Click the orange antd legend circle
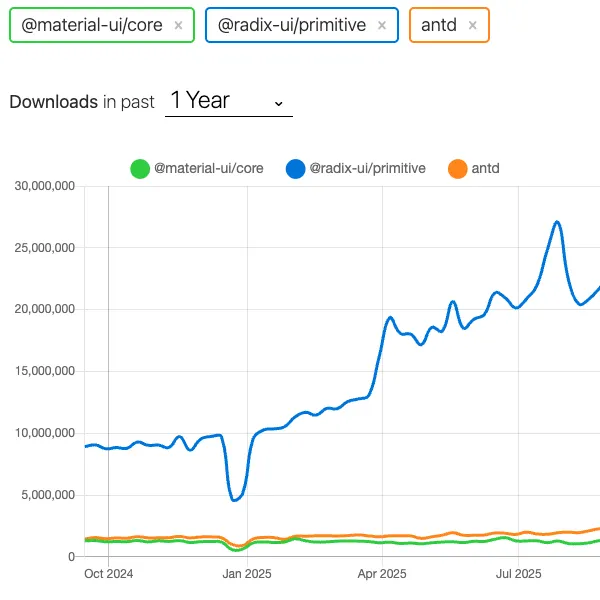 [457, 169]
